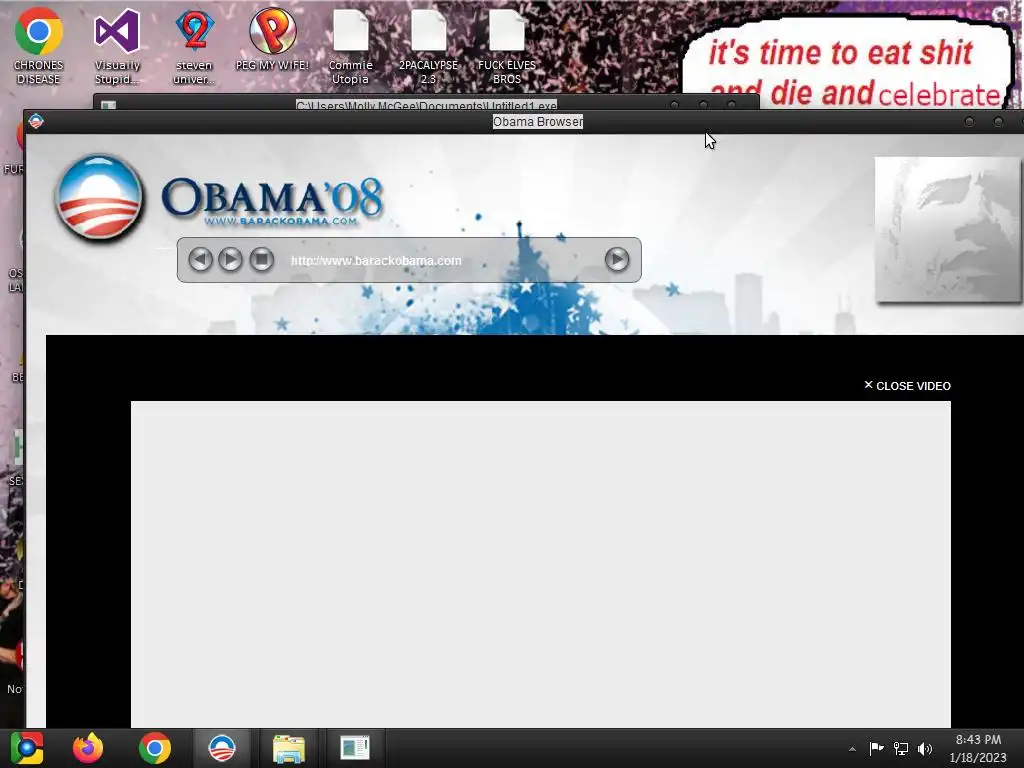Open FUCK ELVES BROS file icon
This screenshot has height=768, width=1024.
click(507, 46)
